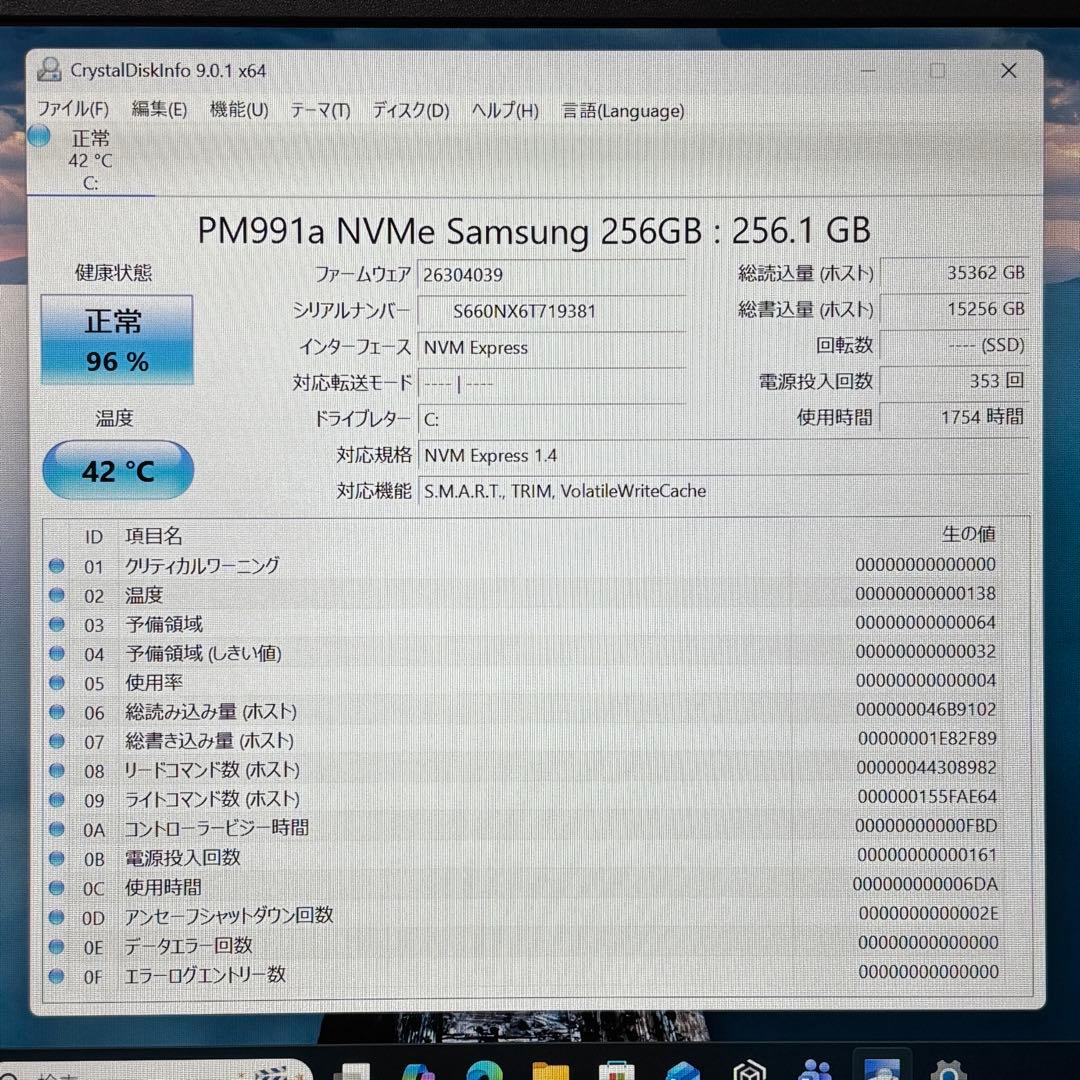Select raw value 00000000000064

pyautogui.click(x=925, y=622)
